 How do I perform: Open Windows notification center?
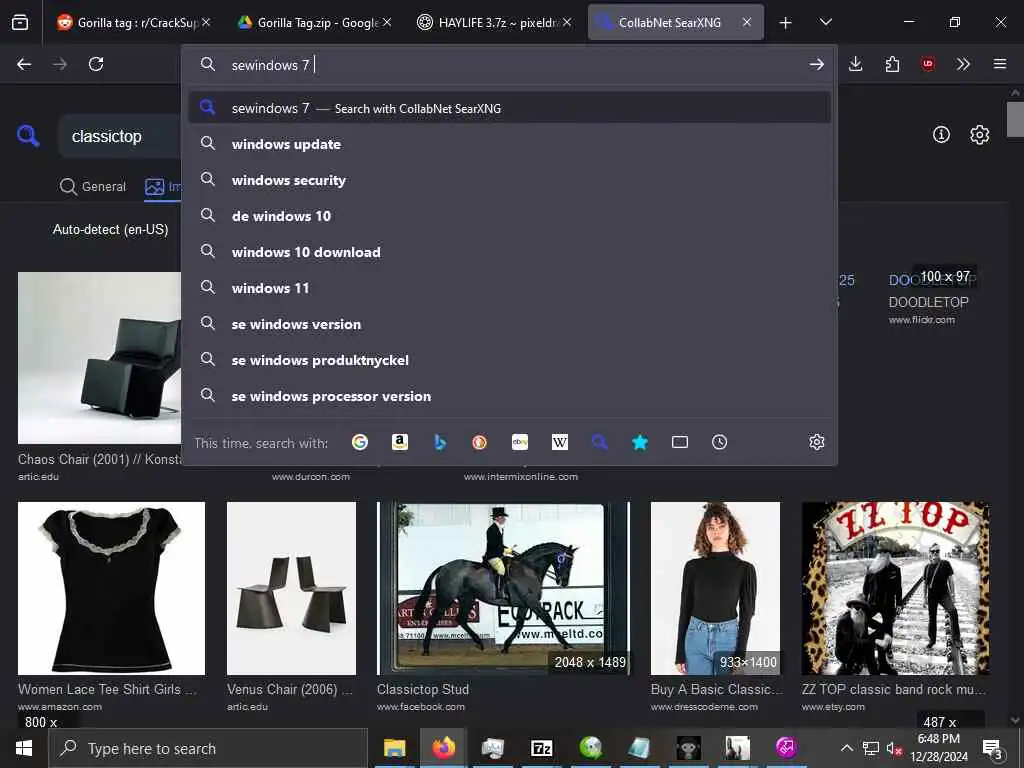pos(992,748)
